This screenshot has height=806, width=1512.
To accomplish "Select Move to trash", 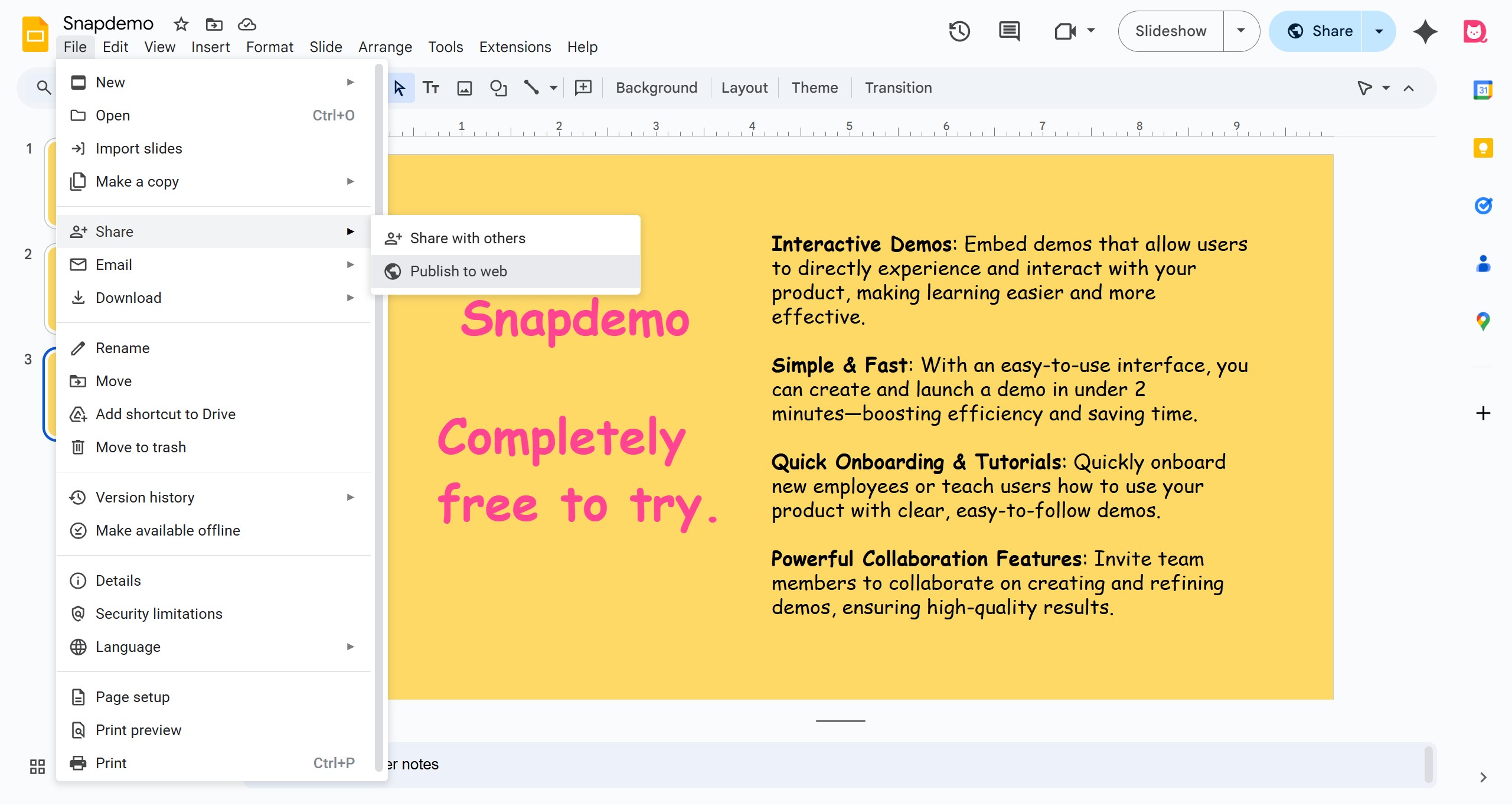I will tap(214, 447).
